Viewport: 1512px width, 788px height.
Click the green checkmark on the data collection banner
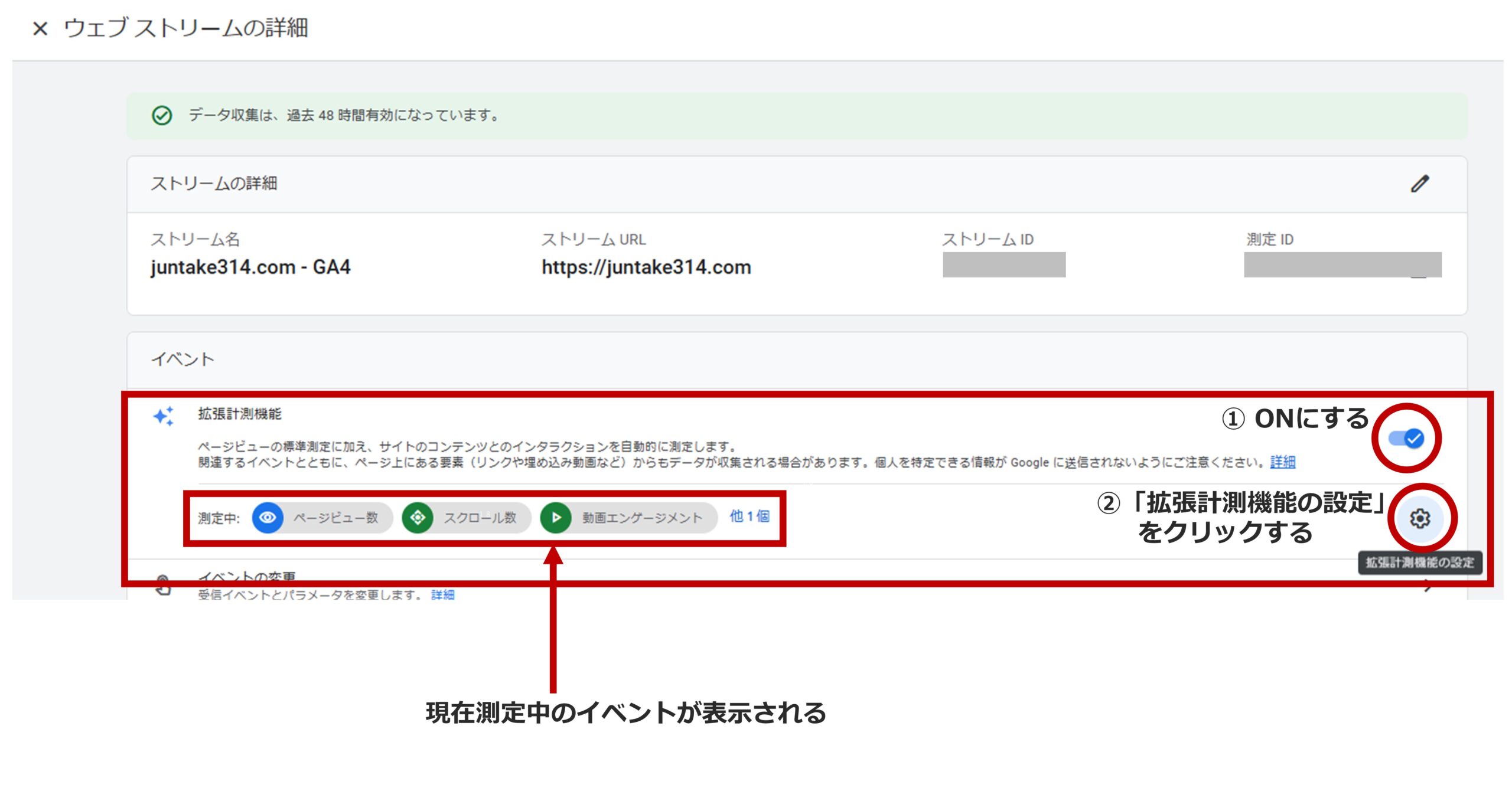tap(162, 116)
